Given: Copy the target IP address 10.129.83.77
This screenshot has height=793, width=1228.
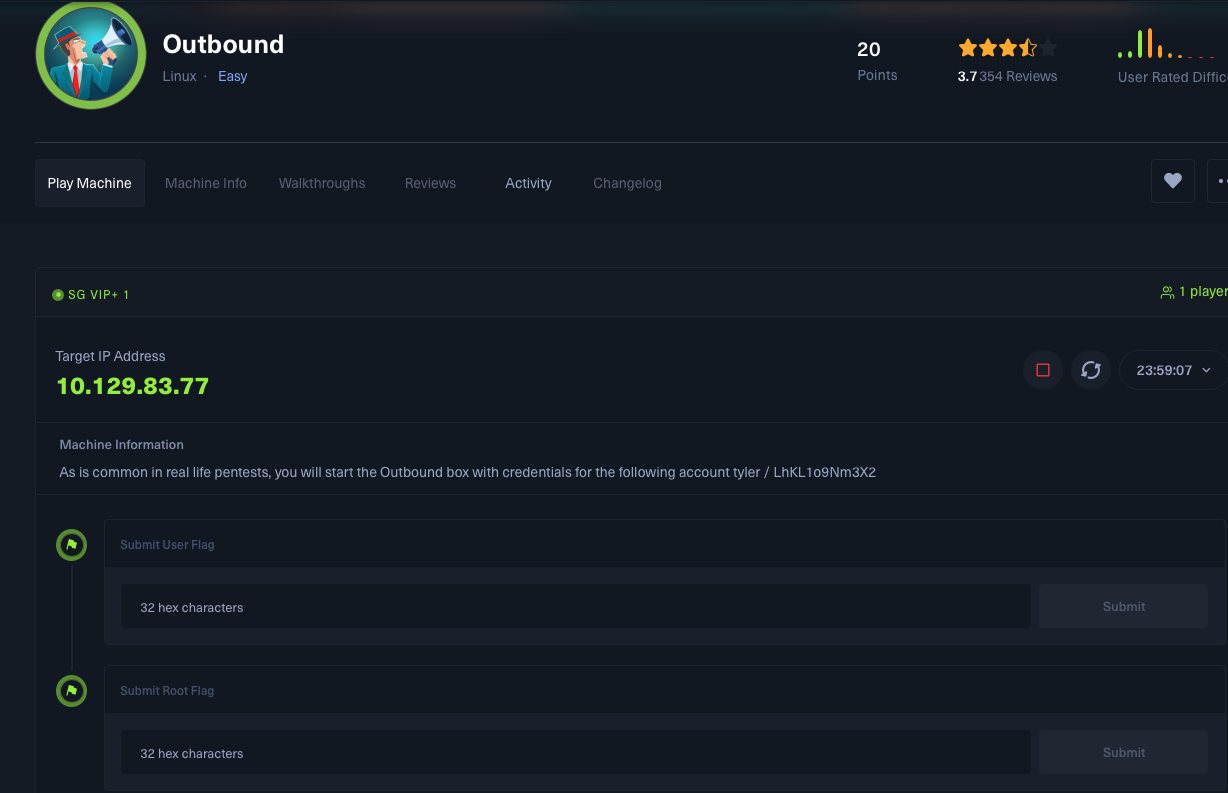Looking at the screenshot, I should coord(133,386).
